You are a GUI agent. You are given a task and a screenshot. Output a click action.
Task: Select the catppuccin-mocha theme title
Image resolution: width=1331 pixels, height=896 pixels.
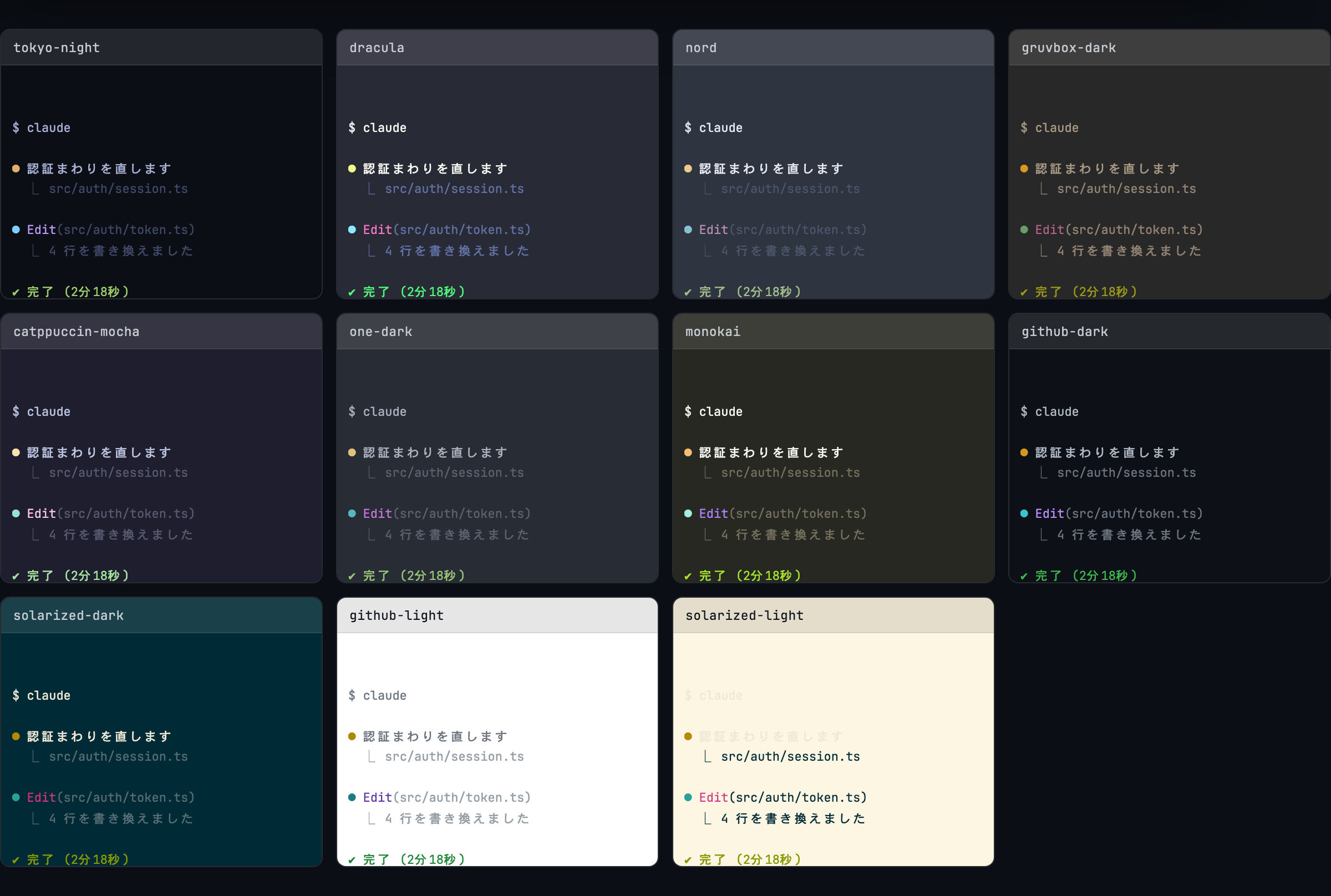coord(77,332)
